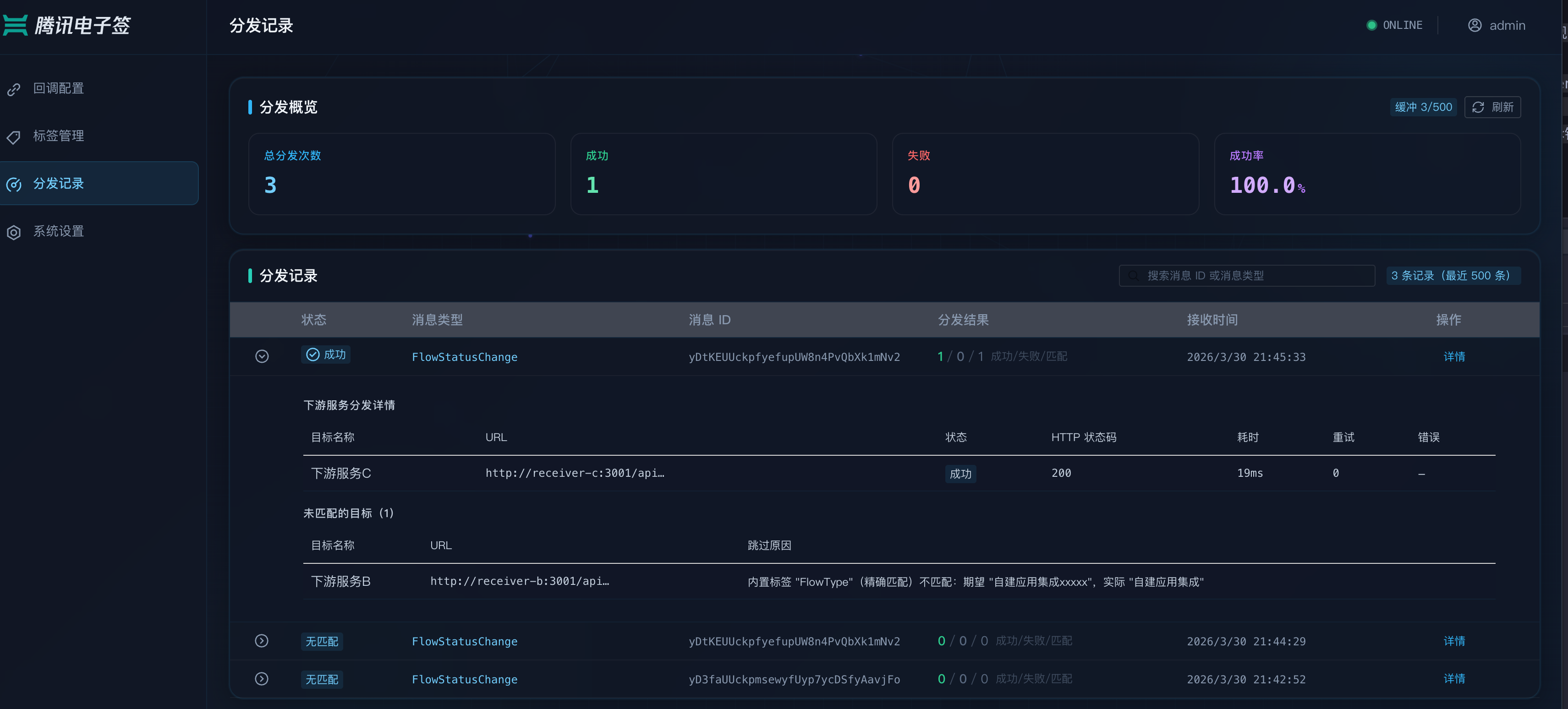Click the link icon beside 回调配置
The height and width of the screenshot is (709, 1568).
[x=14, y=89]
